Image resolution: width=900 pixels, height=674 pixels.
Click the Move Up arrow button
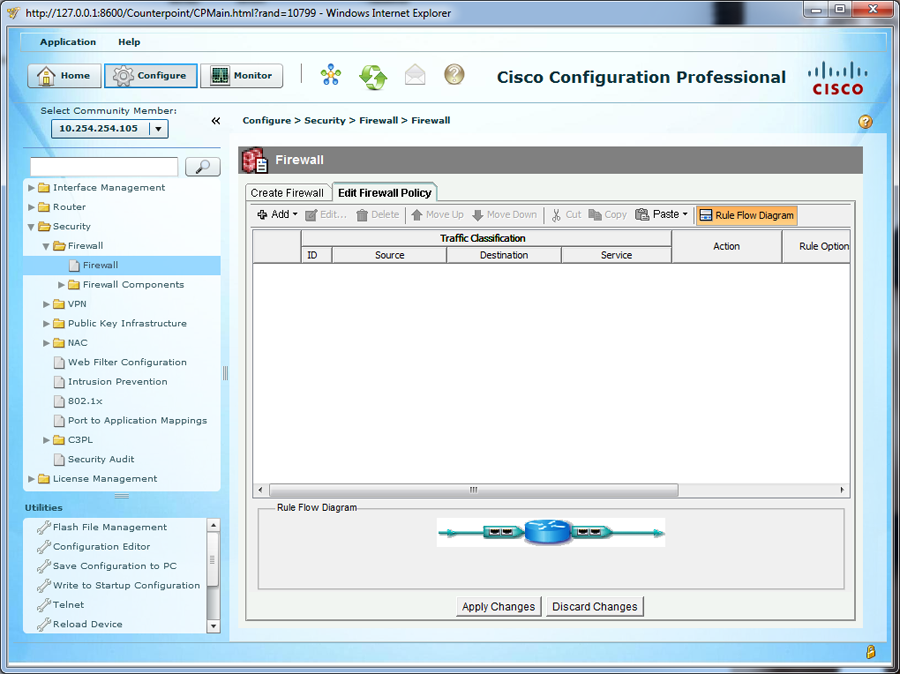tap(437, 215)
